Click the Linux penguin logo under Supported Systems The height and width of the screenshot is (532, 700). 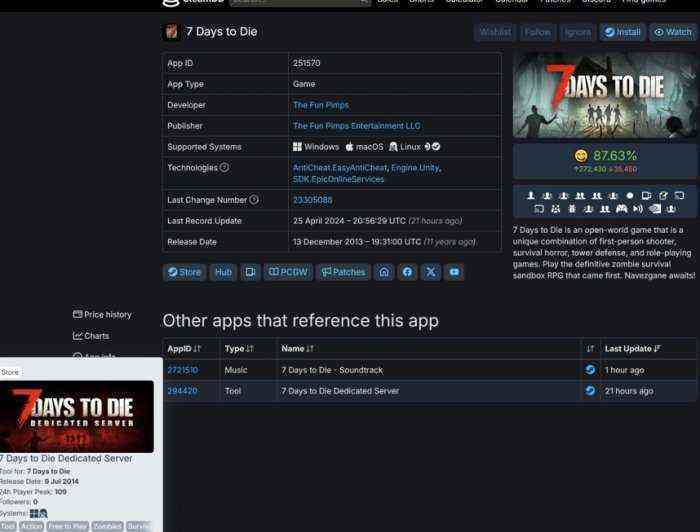pos(393,146)
